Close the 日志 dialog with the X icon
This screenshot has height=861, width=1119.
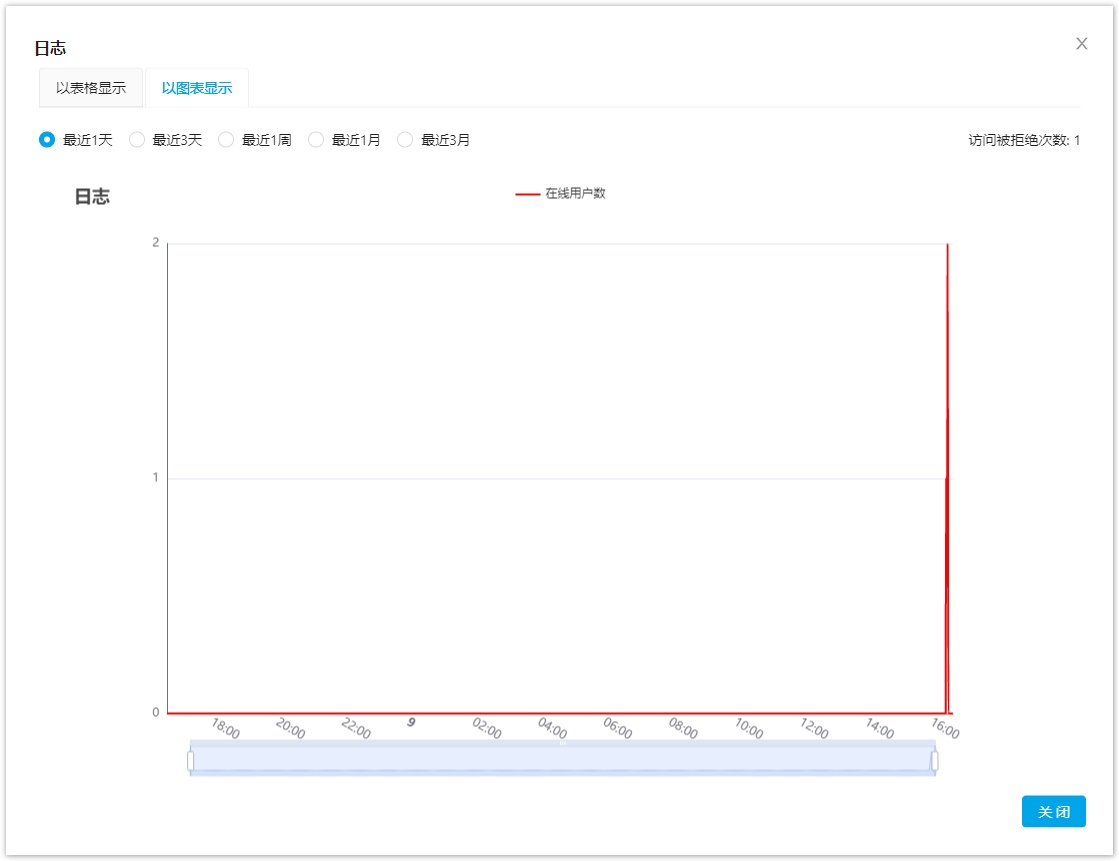(1081, 44)
